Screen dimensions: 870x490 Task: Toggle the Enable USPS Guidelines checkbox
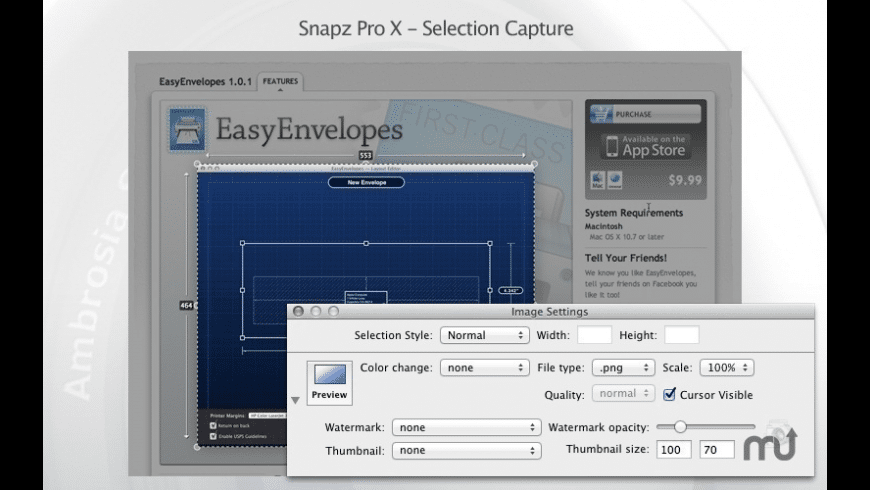point(213,436)
